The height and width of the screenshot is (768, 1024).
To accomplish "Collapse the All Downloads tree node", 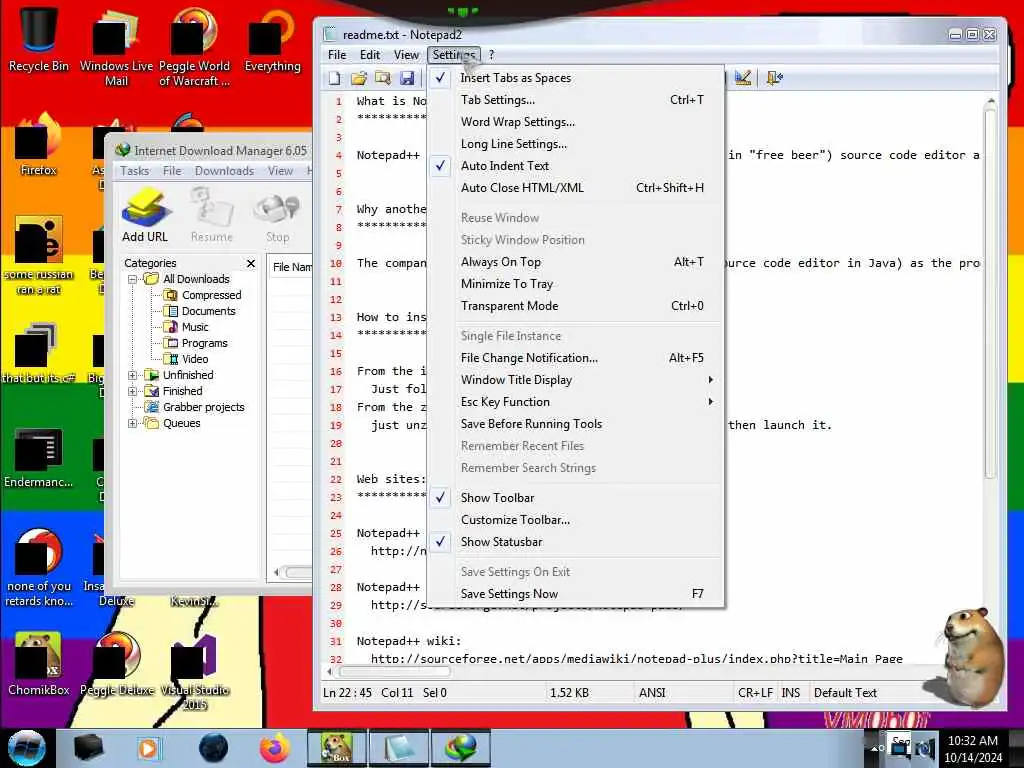I will coord(133,279).
